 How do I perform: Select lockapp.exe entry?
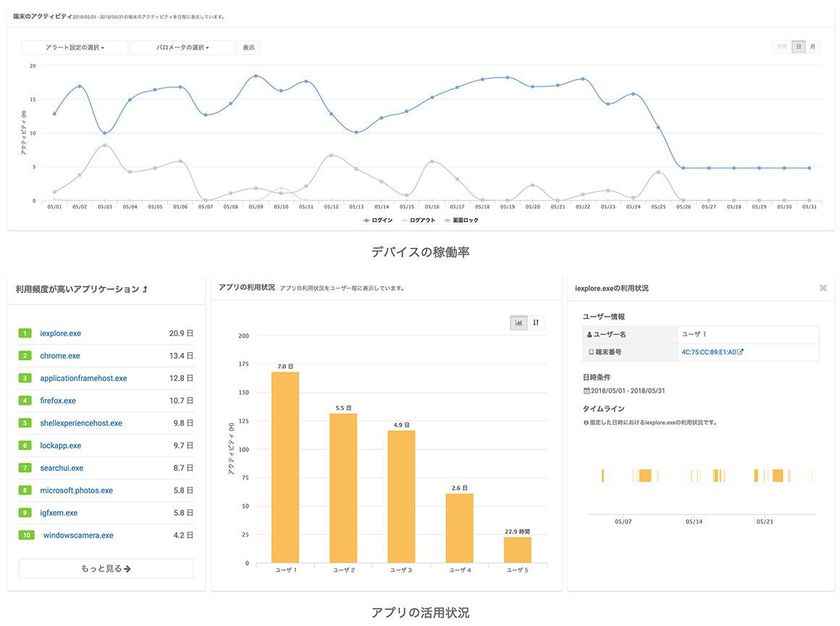tap(61, 446)
